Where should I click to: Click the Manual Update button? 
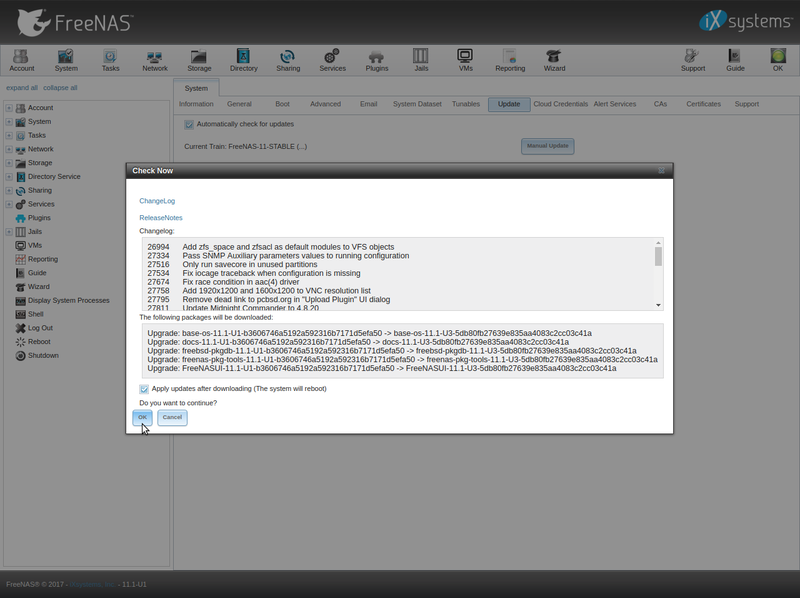click(547, 146)
